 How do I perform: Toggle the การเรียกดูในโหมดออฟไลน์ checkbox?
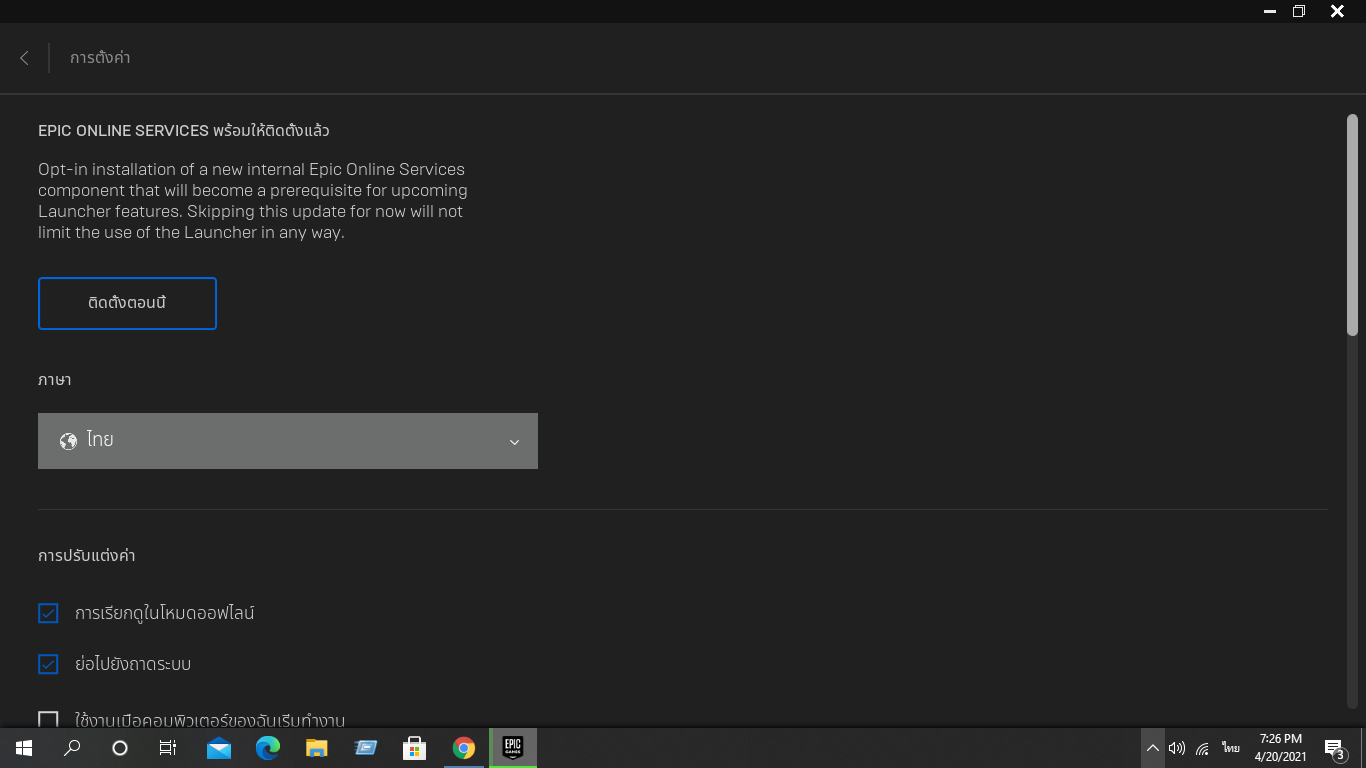[48, 613]
